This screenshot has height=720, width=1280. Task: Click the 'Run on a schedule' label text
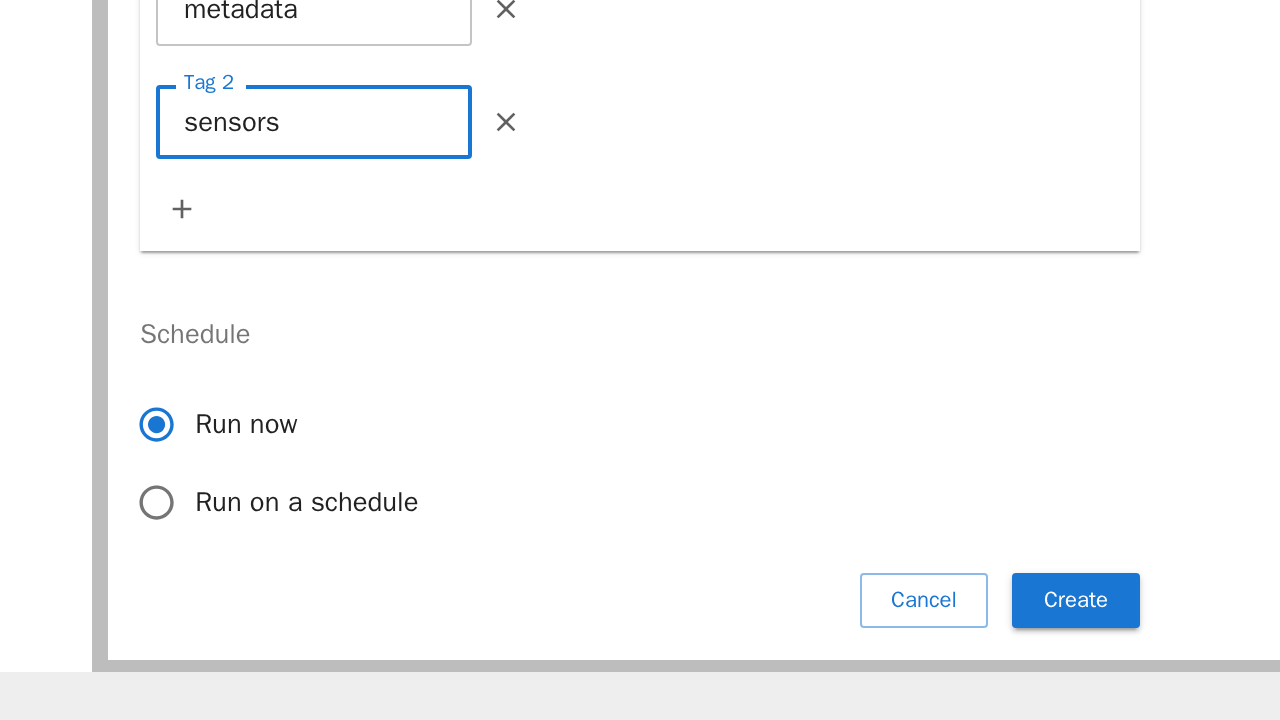coord(306,502)
